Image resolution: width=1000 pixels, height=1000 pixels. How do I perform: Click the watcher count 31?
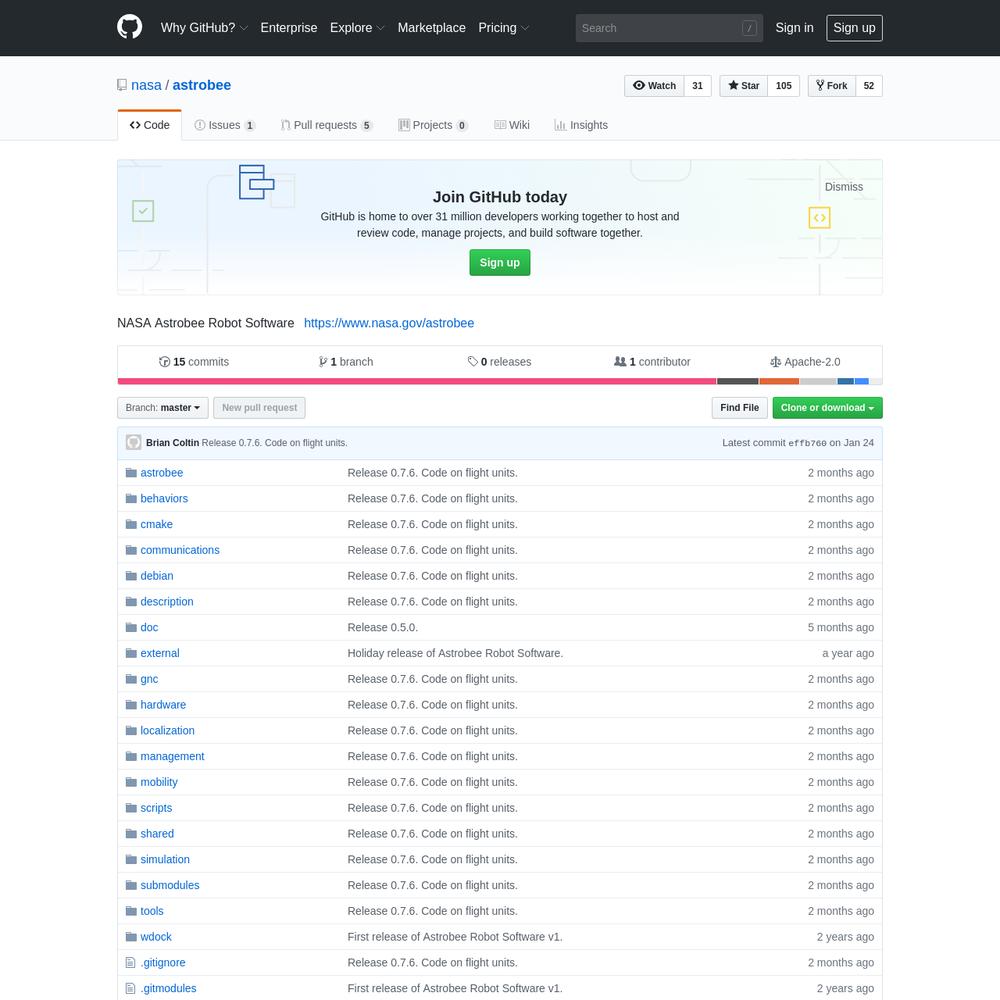(698, 85)
